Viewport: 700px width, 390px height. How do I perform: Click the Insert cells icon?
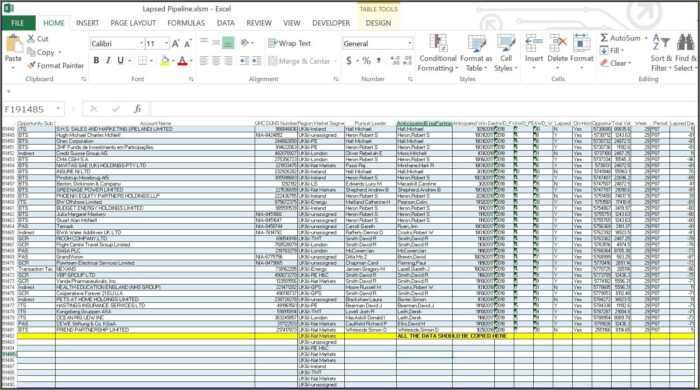pos(534,43)
